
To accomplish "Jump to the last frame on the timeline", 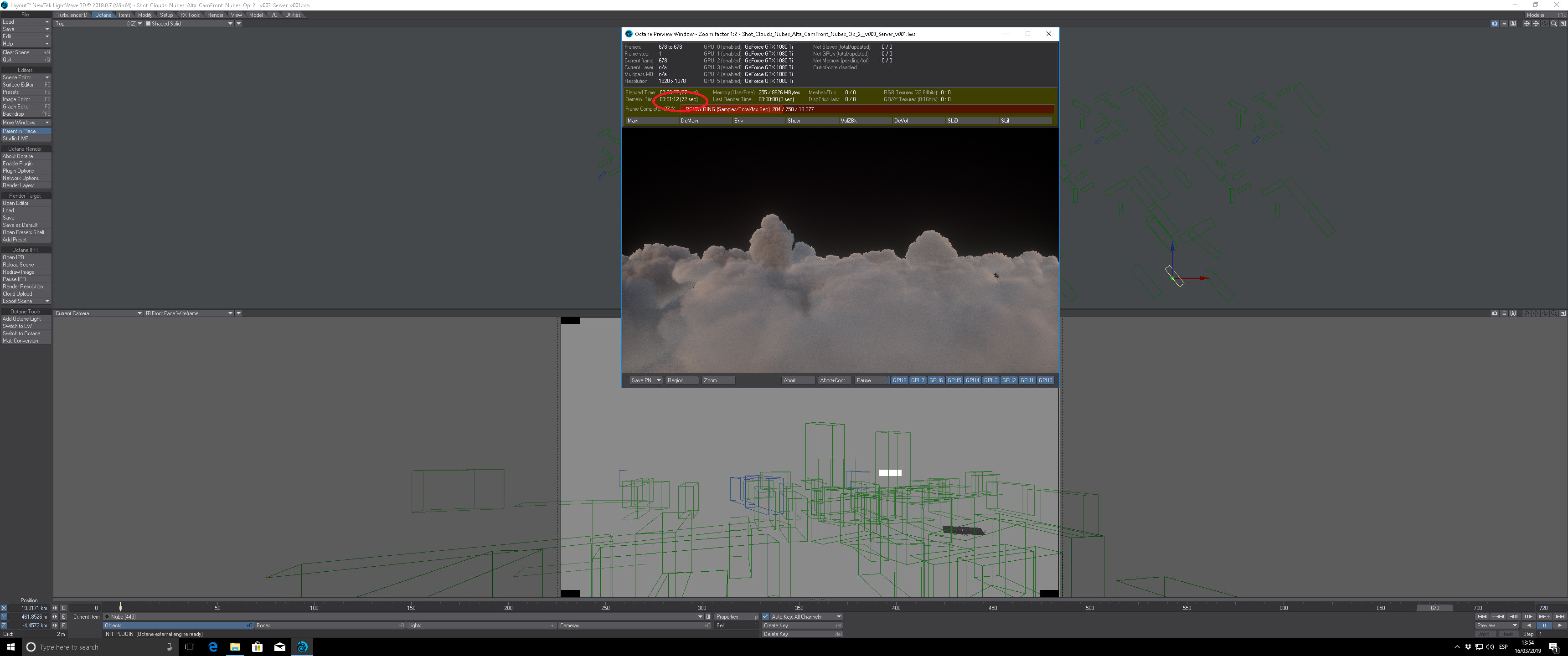I will point(1560,616).
